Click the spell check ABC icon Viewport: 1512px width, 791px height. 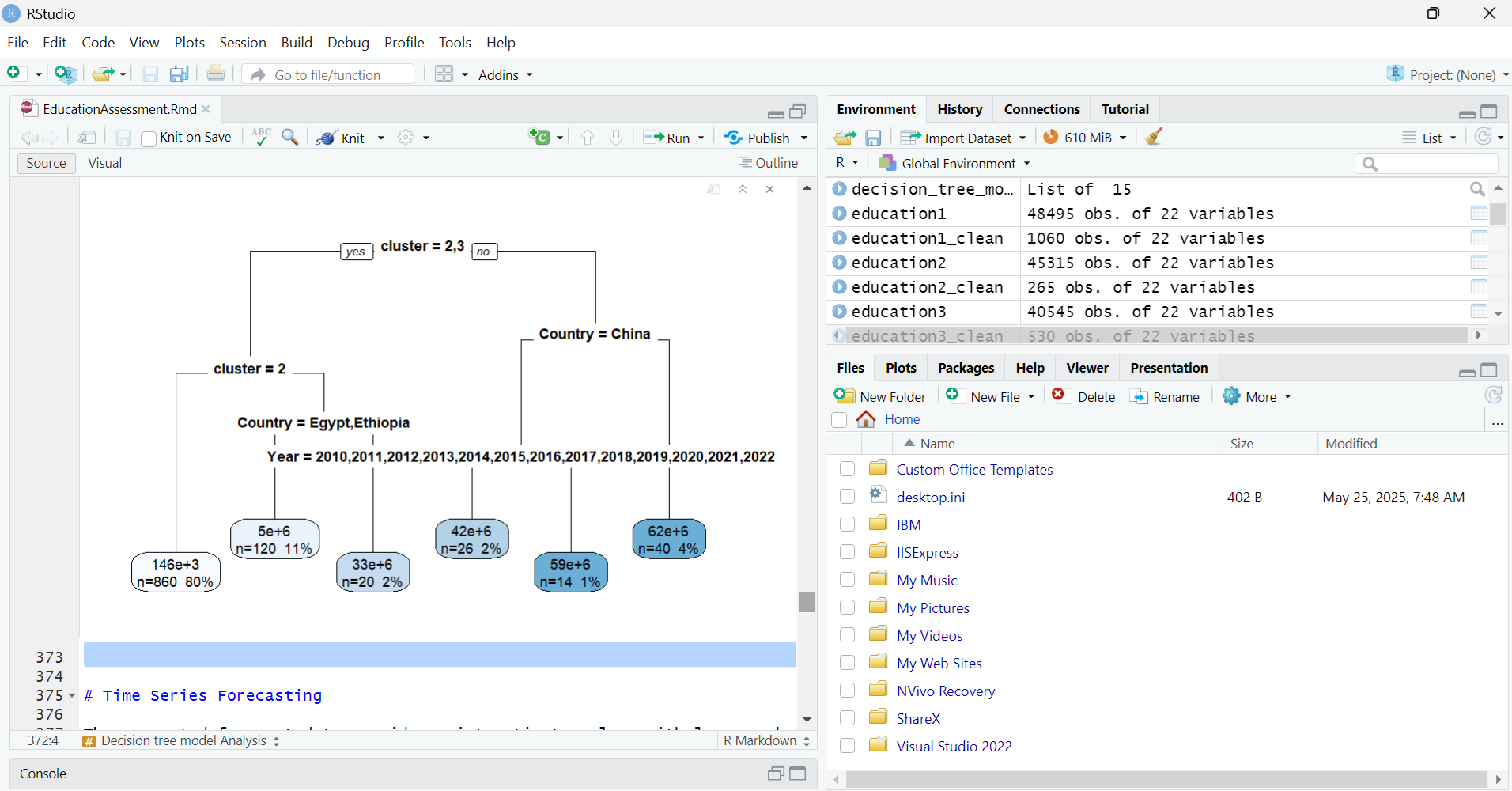(260, 137)
